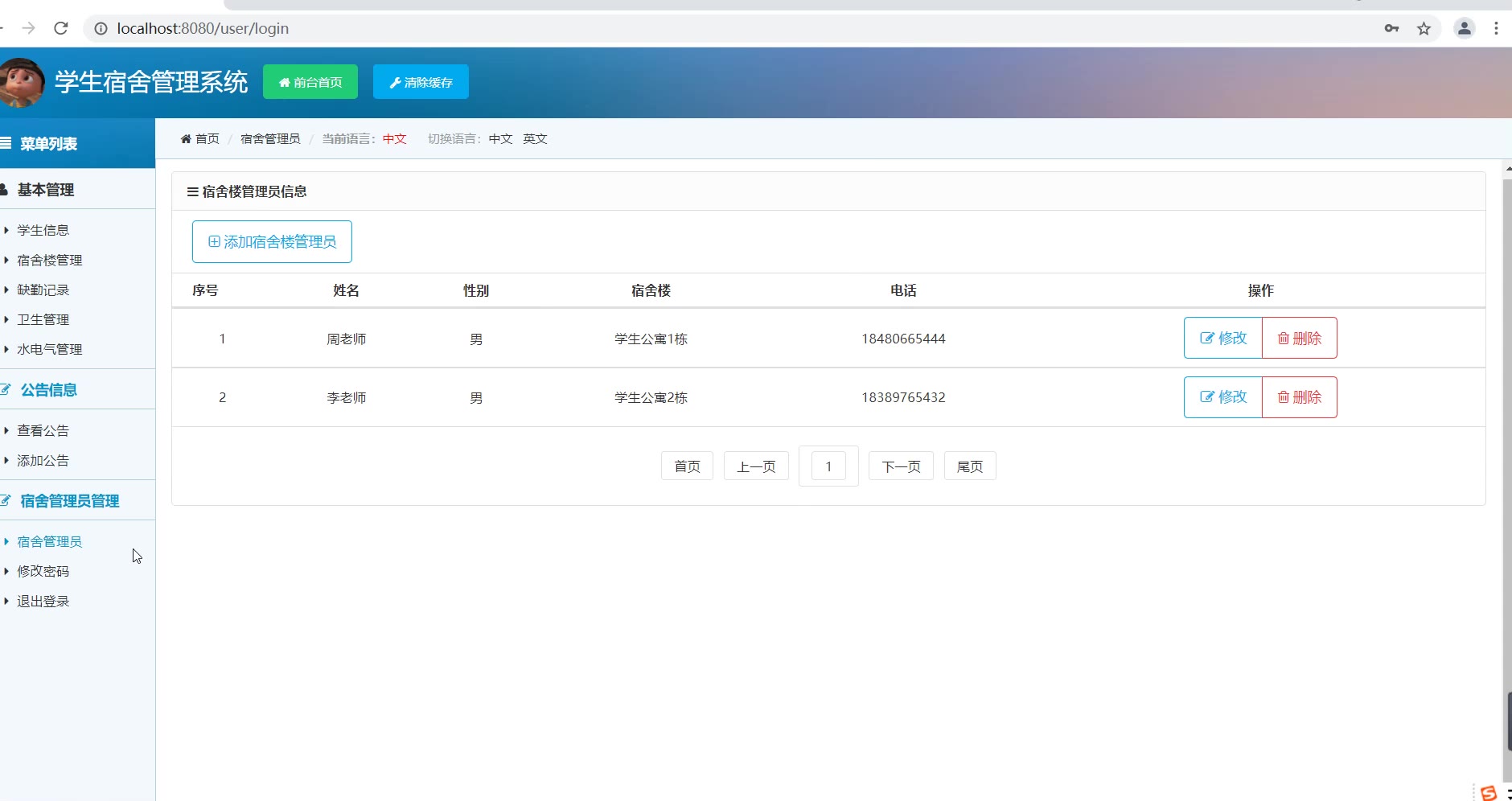The image size is (1512, 801).
Task: Click the 学生公寓2栋 cell
Action: coord(651,397)
